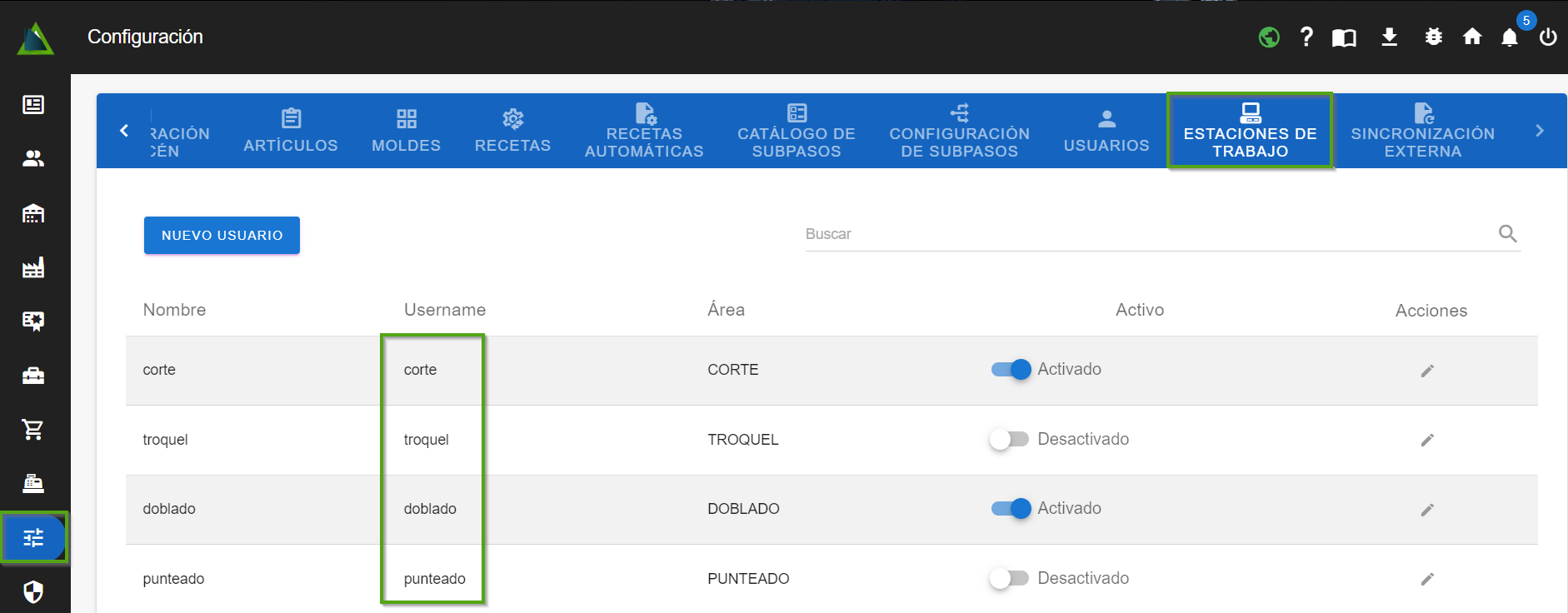Edit the doblado row with pencil
Image resolution: width=1568 pixels, height=613 pixels.
pyautogui.click(x=1427, y=510)
